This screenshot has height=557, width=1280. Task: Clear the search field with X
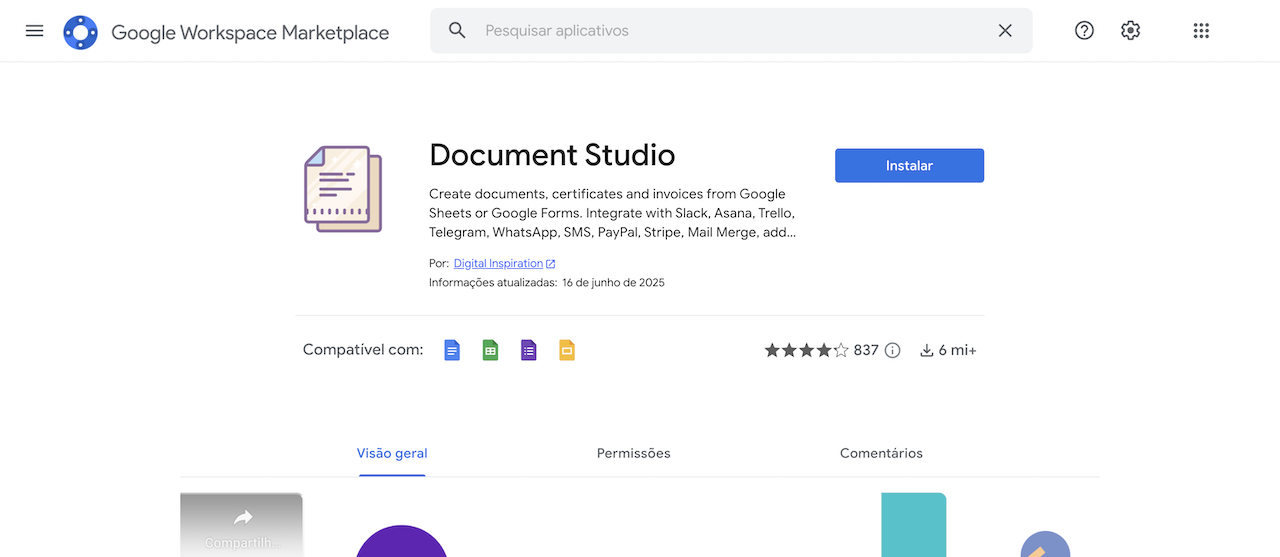click(1005, 31)
